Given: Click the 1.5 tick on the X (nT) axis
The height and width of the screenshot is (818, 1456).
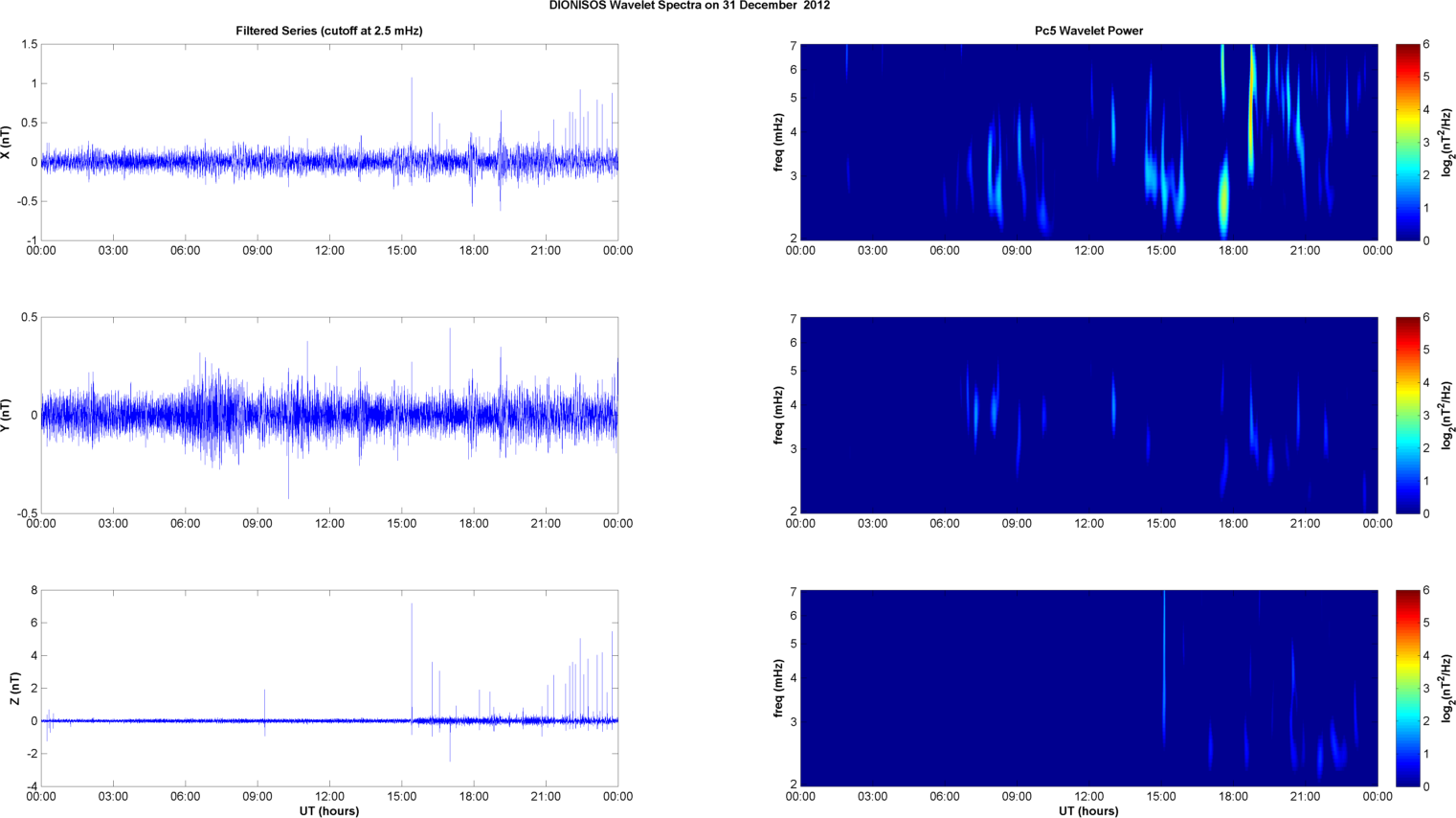Looking at the screenshot, I should click(29, 44).
